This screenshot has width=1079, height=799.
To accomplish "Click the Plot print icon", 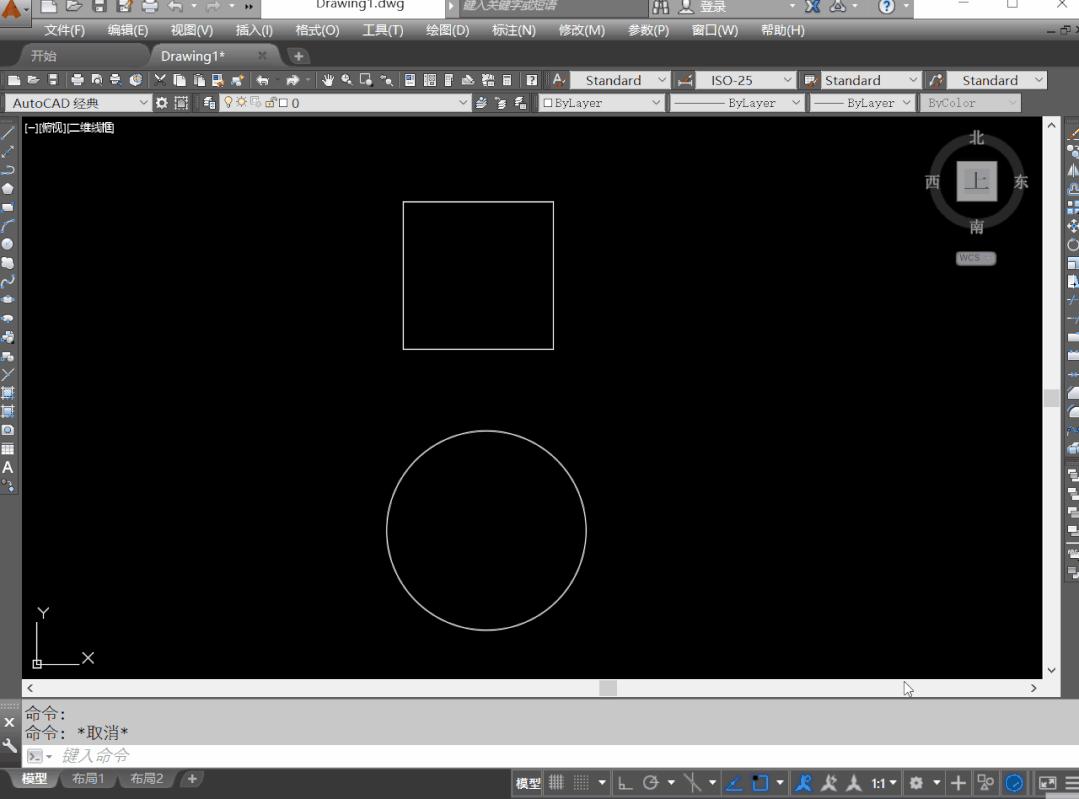I will [77, 80].
